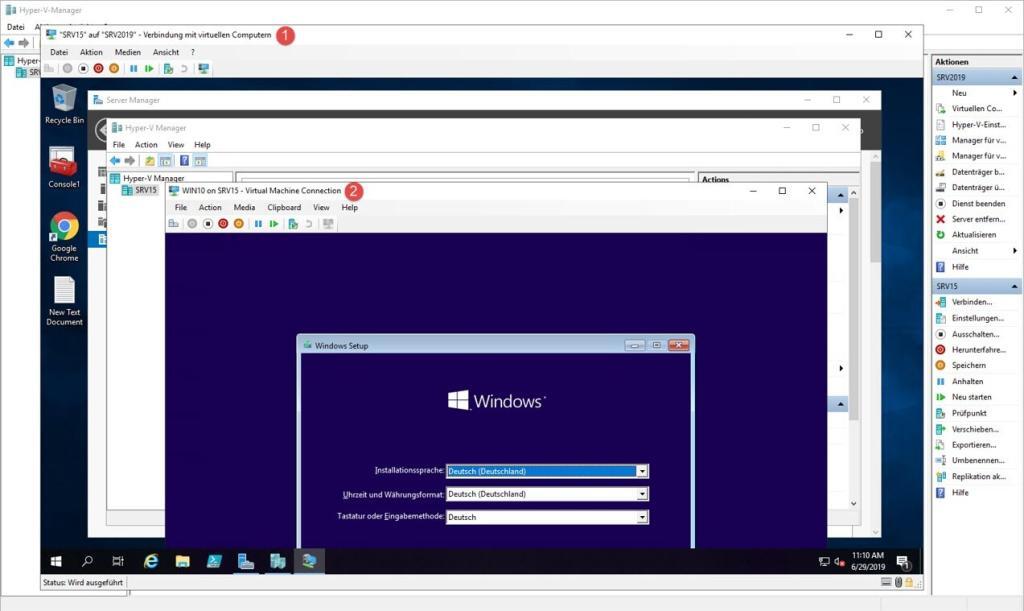This screenshot has width=1024, height=611.
Task: Revert the WIN10 virtual machine
Action: click(x=307, y=223)
